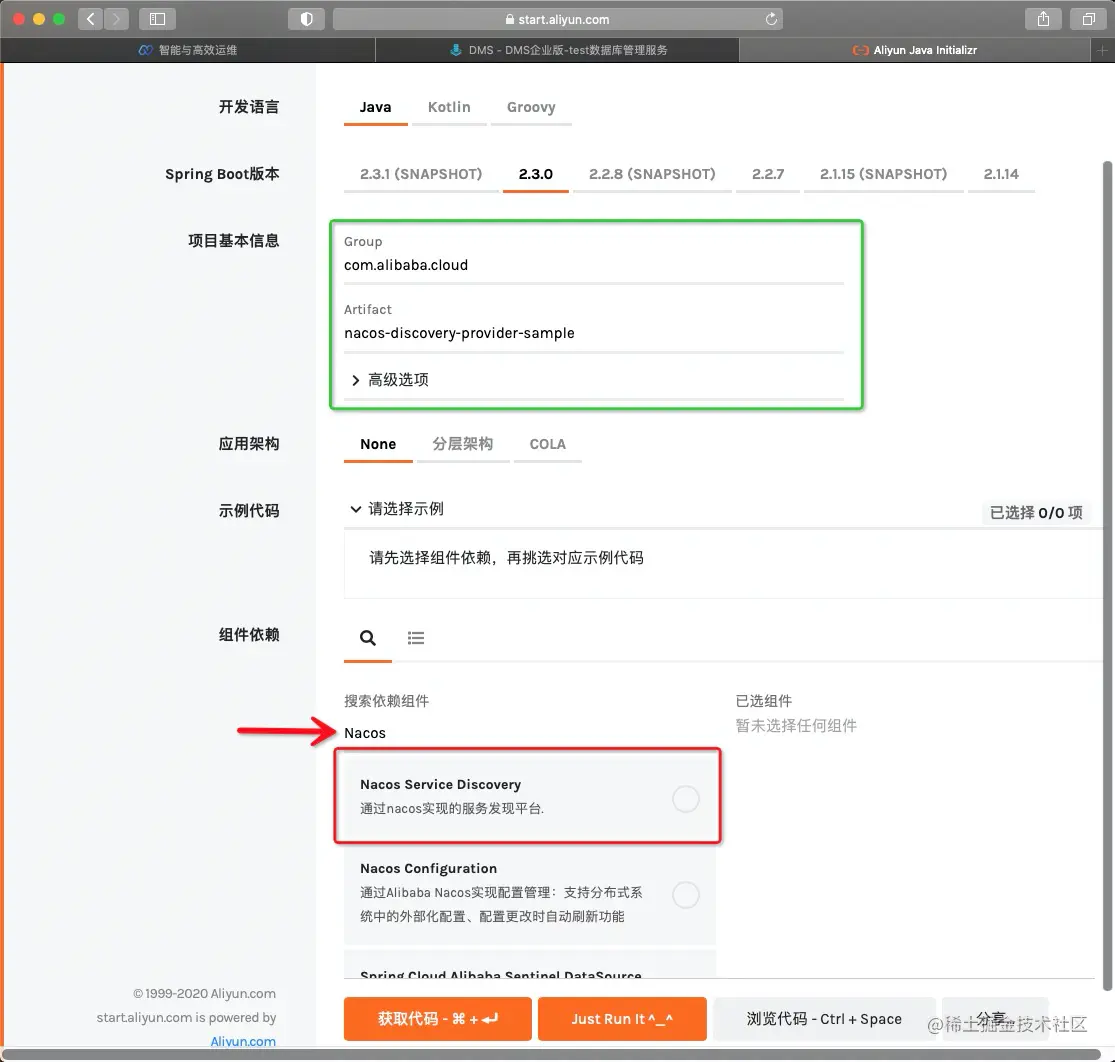Screen dimensions: 1115x1062
Task: Click the vertical page scrollbar
Action: (x=1107, y=576)
